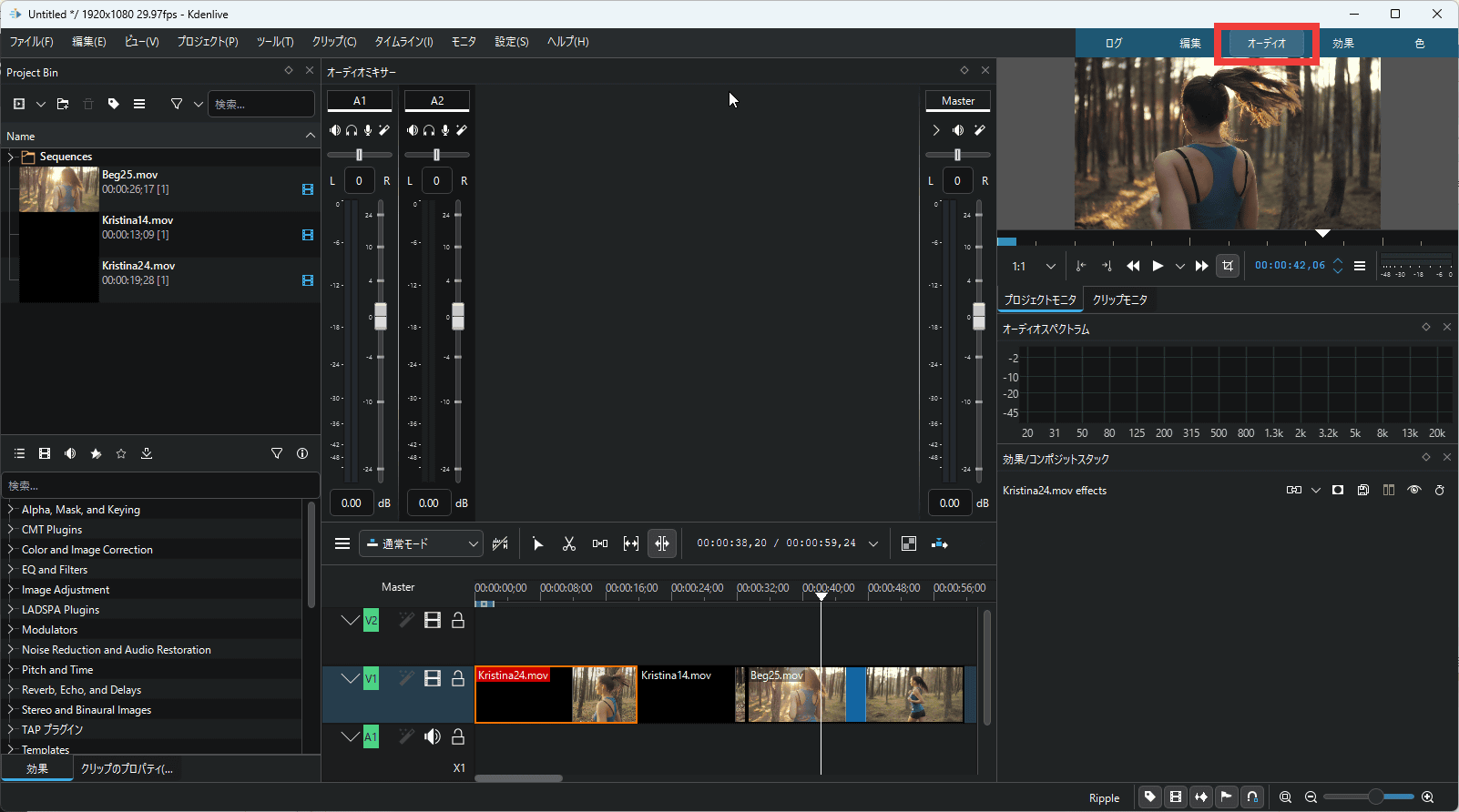The width and height of the screenshot is (1459, 812).
Task: Open the edit mode dropdown 通常モード
Action: [x=421, y=543]
